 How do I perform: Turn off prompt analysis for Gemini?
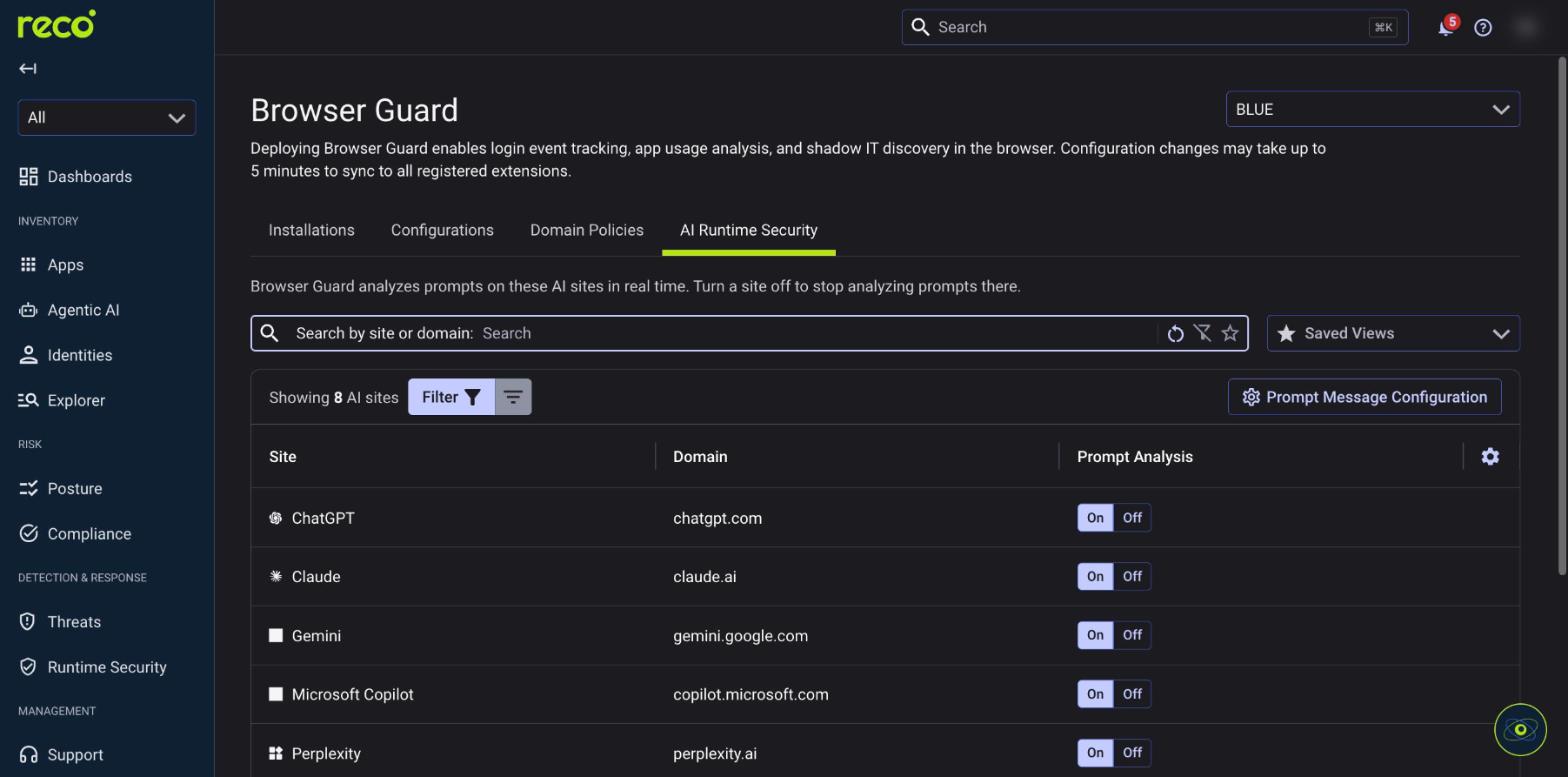[1132, 635]
